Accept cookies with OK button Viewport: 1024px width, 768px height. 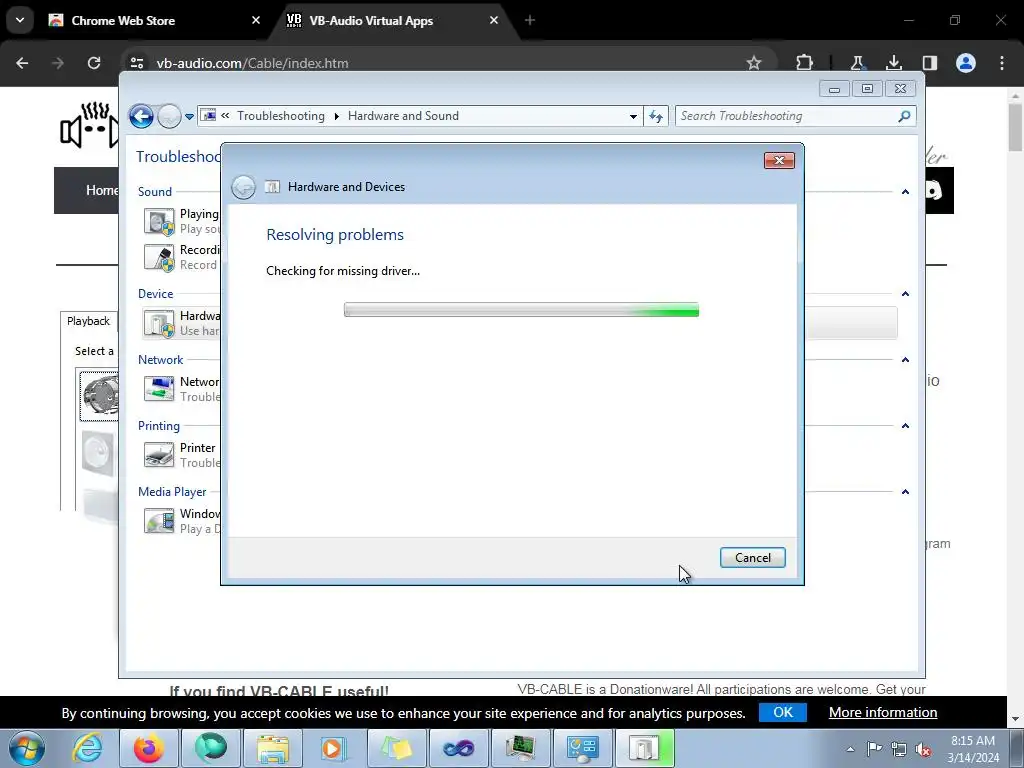point(782,712)
